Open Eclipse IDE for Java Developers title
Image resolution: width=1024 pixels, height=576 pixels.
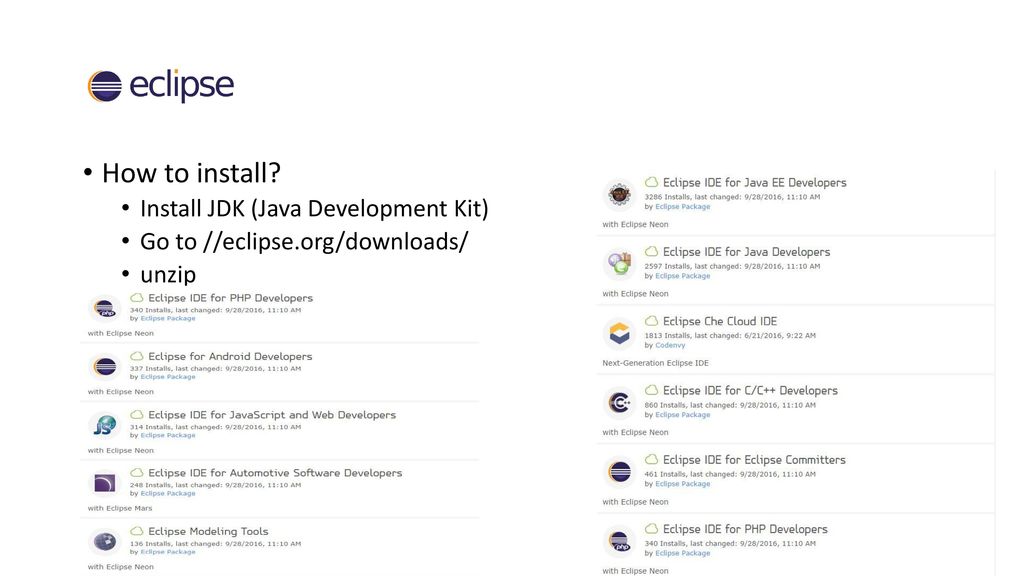746,252
